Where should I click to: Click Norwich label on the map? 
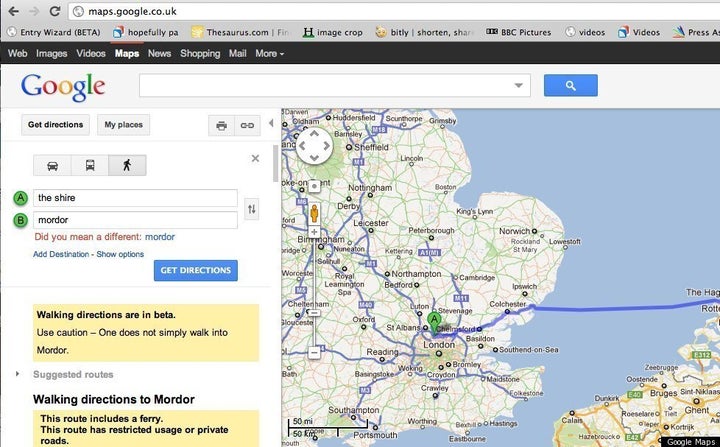515,231
